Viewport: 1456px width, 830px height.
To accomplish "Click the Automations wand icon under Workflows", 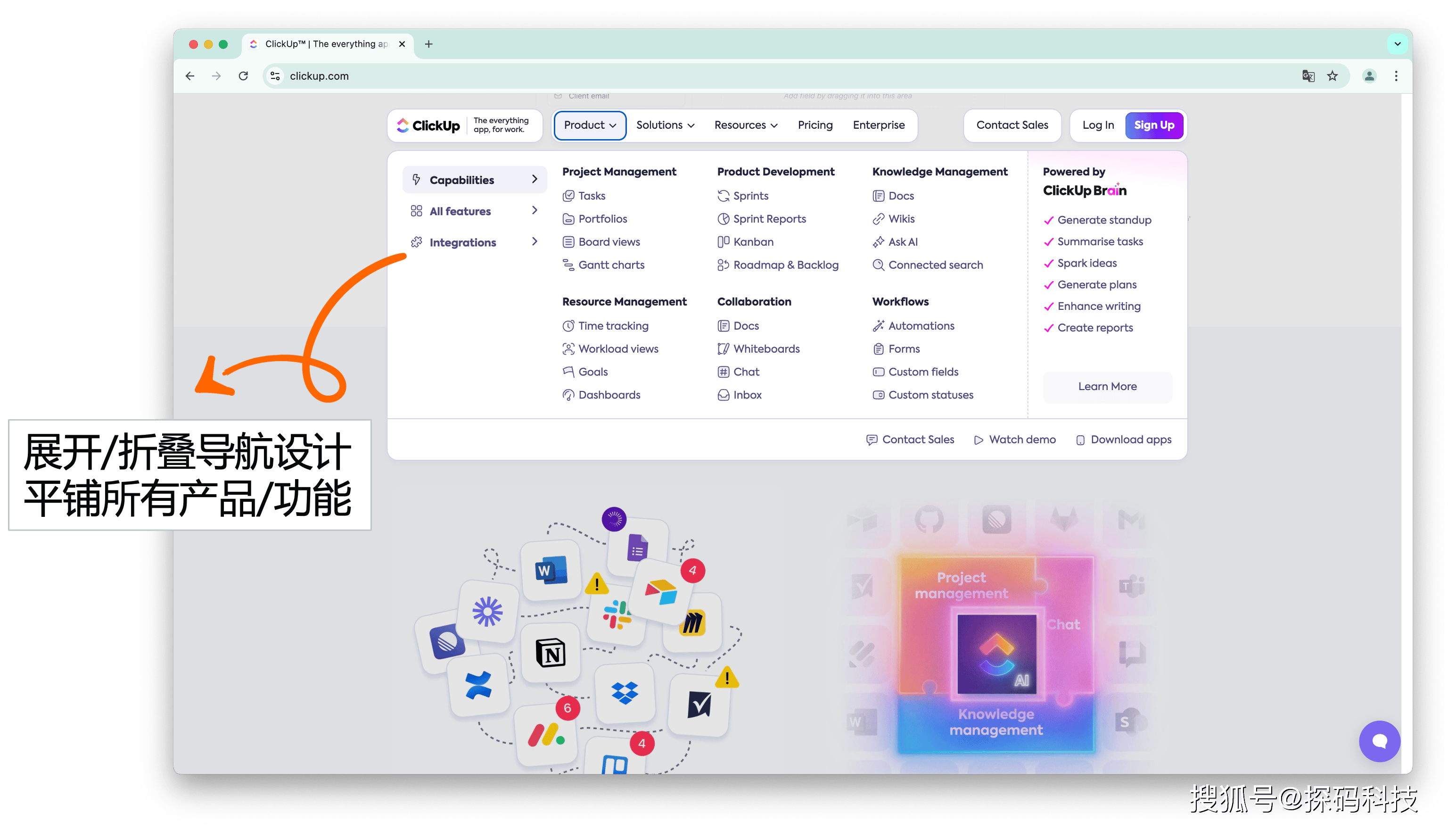I will [879, 325].
